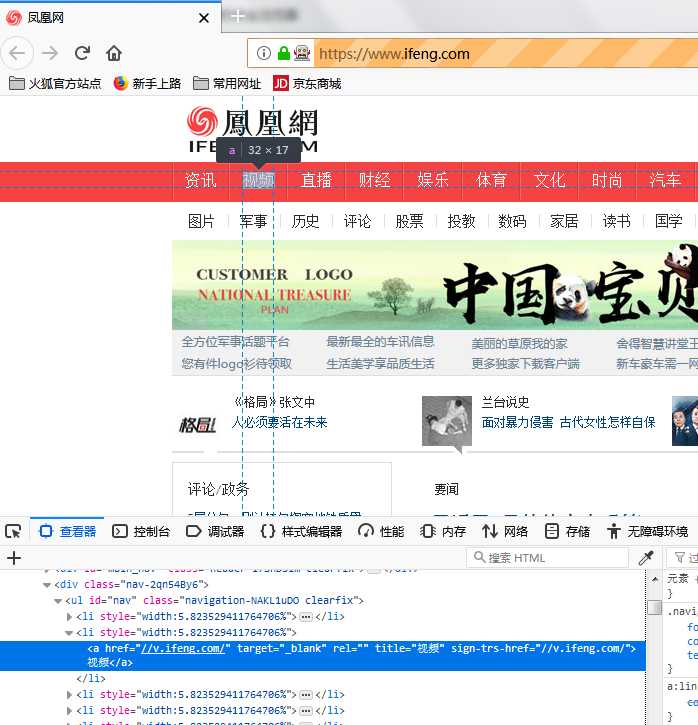The height and width of the screenshot is (725, 698).
Task: Collapse the ul id nav node
Action: tap(58, 601)
